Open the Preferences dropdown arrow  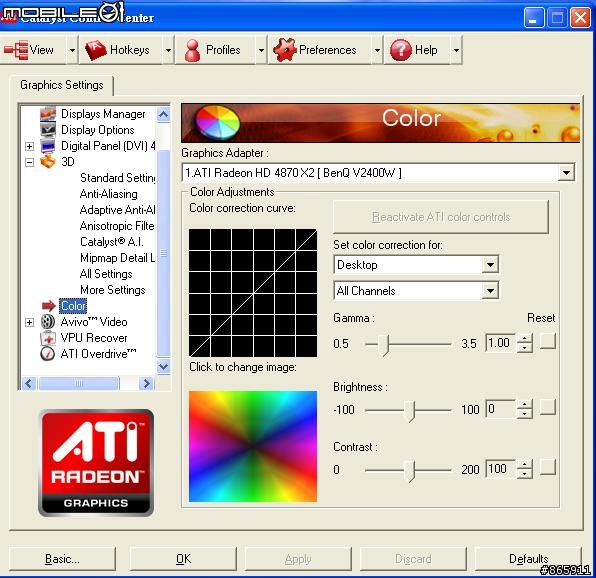pos(377,50)
